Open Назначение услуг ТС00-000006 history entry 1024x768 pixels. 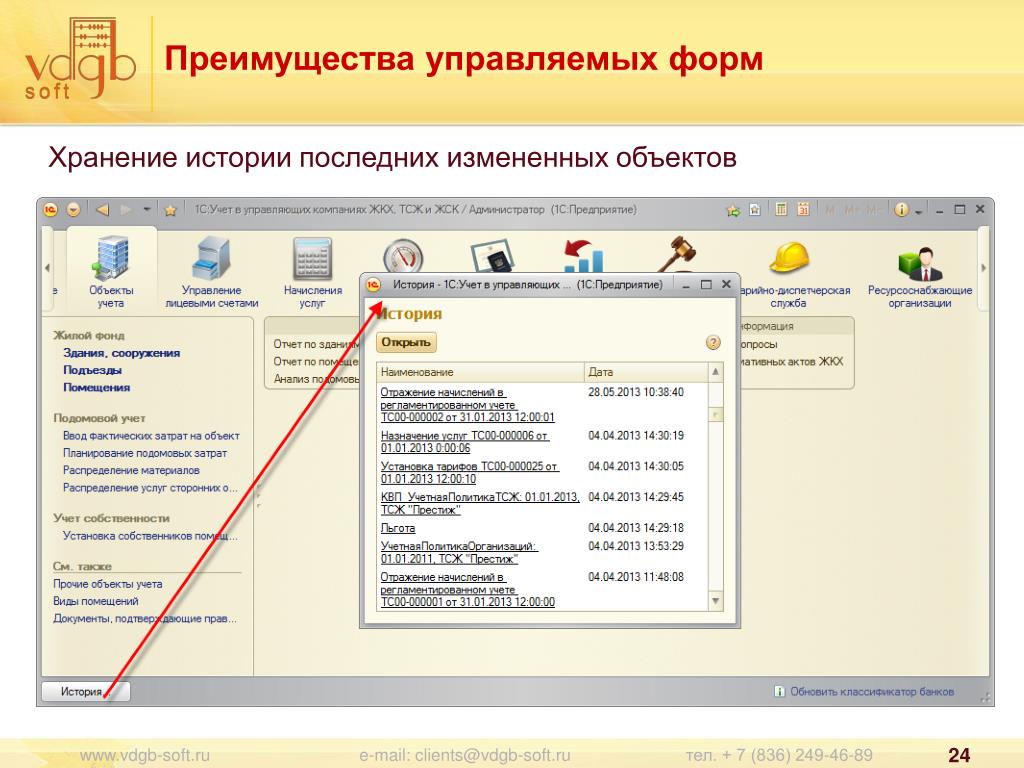pos(464,442)
